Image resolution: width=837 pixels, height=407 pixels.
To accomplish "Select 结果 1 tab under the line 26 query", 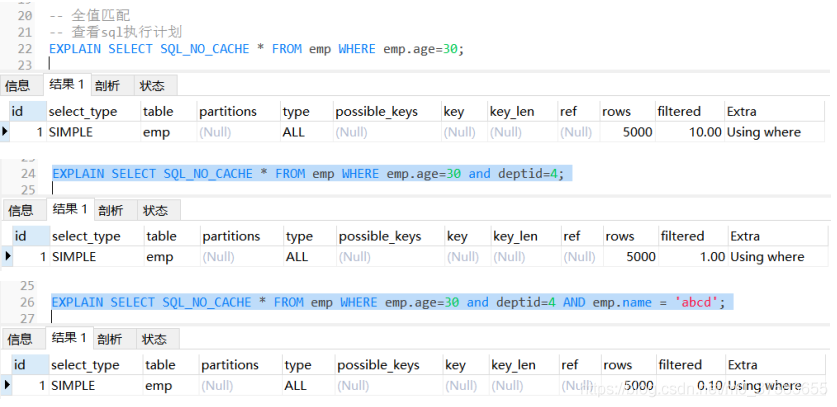I will point(68,338).
